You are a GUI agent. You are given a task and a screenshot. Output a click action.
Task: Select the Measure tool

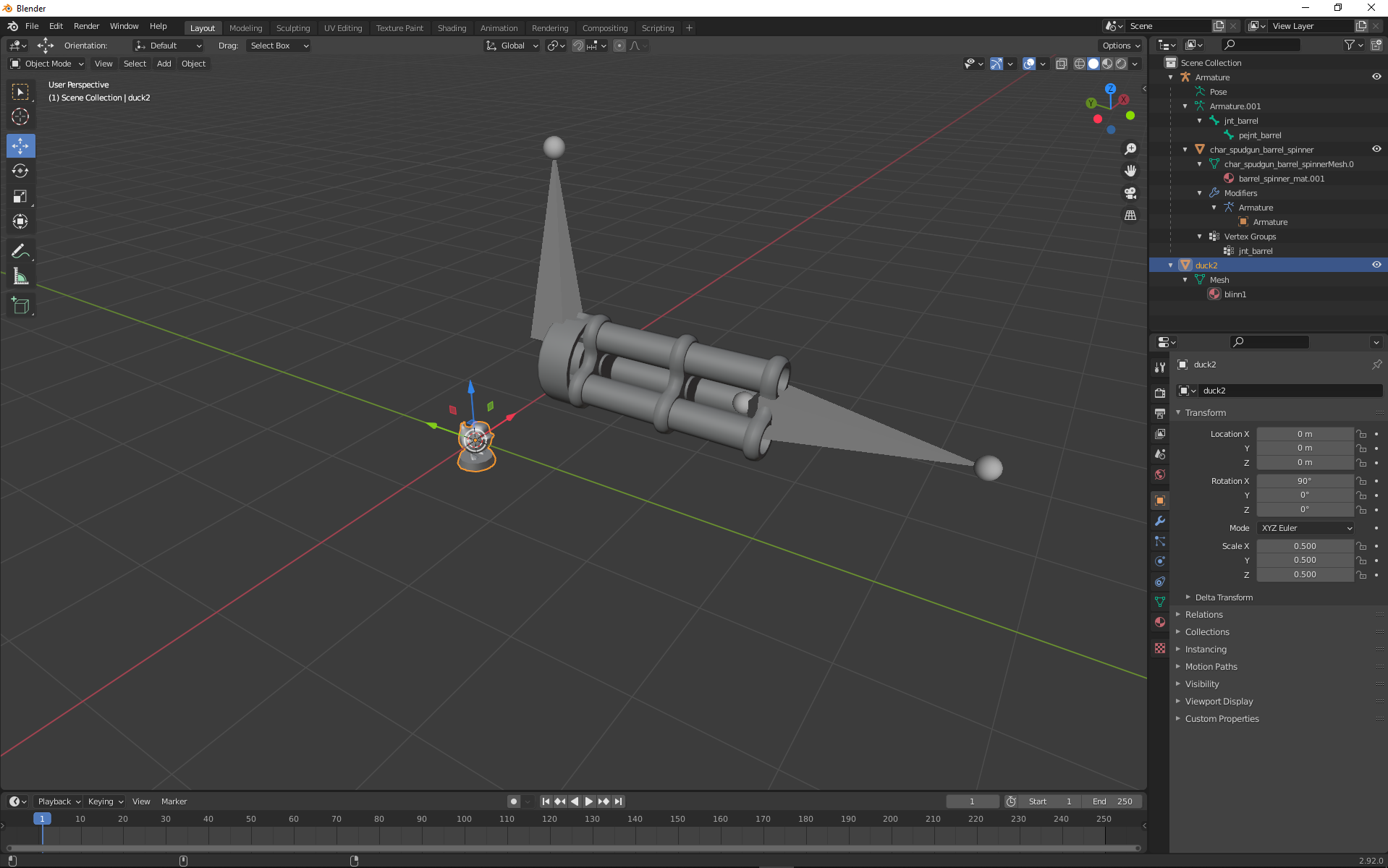[20, 276]
